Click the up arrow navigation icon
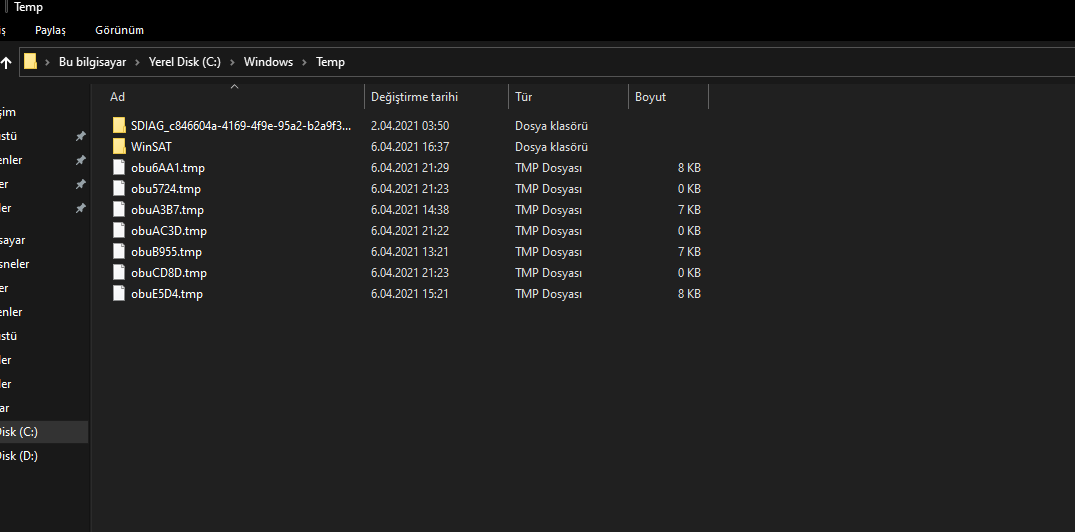The height and width of the screenshot is (532, 1075). tap(6, 62)
